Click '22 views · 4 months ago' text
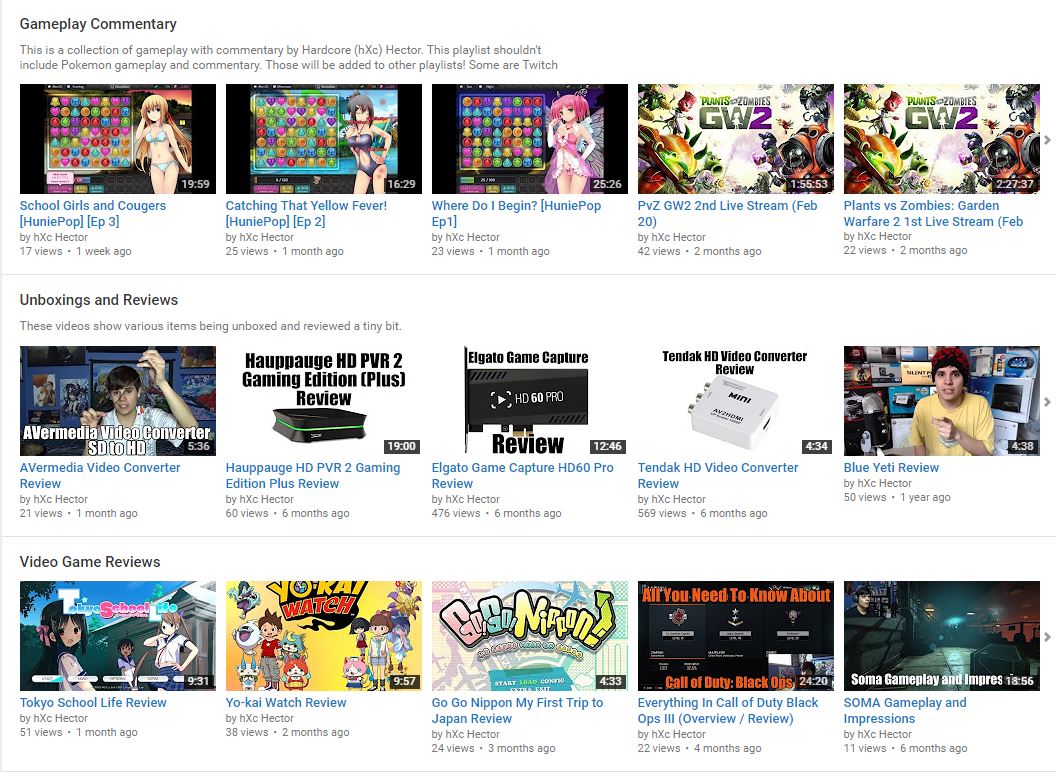Viewport: 1056px width, 772px height. pyautogui.click(x=700, y=748)
